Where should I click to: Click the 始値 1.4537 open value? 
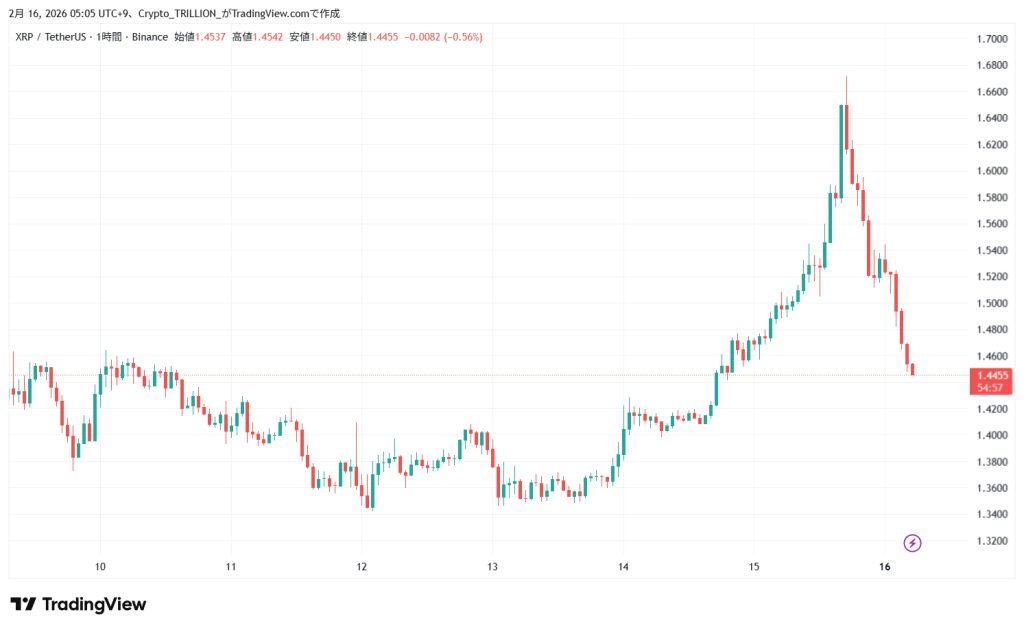click(210, 37)
